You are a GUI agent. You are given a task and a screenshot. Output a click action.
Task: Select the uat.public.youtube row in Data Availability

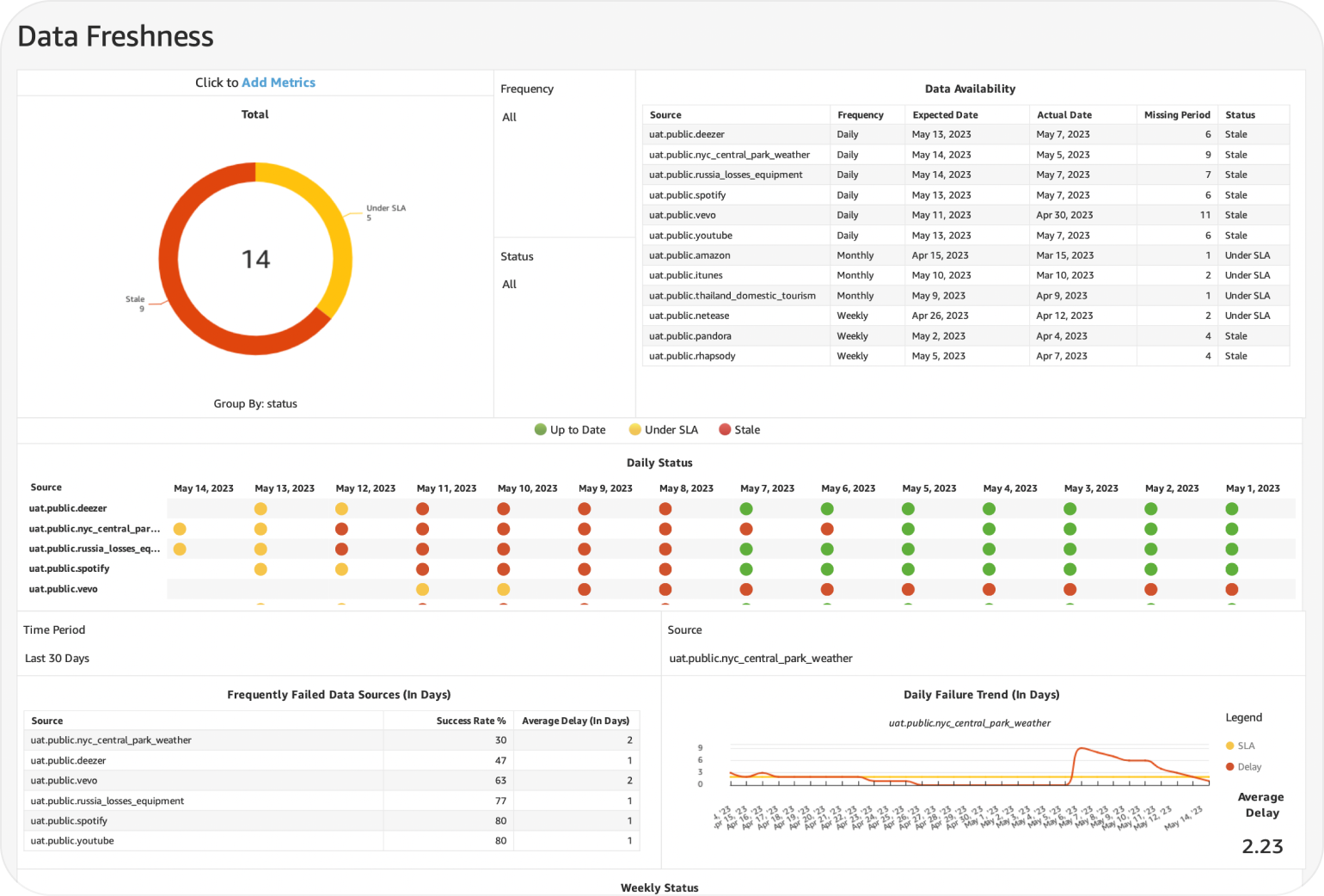point(690,236)
